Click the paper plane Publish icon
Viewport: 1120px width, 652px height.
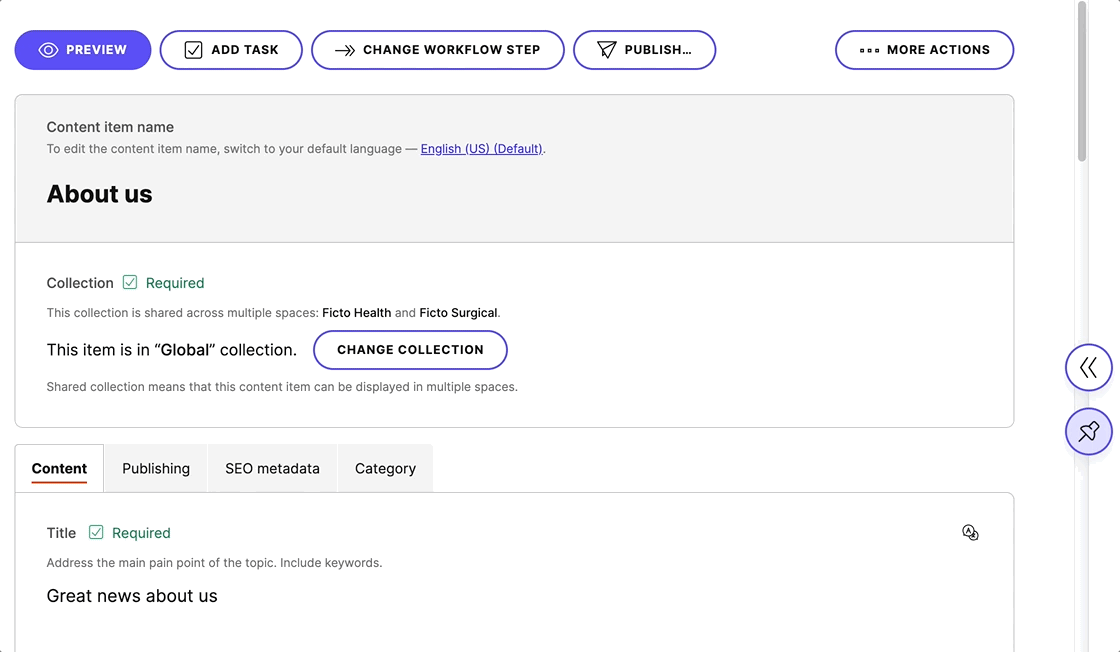click(606, 50)
